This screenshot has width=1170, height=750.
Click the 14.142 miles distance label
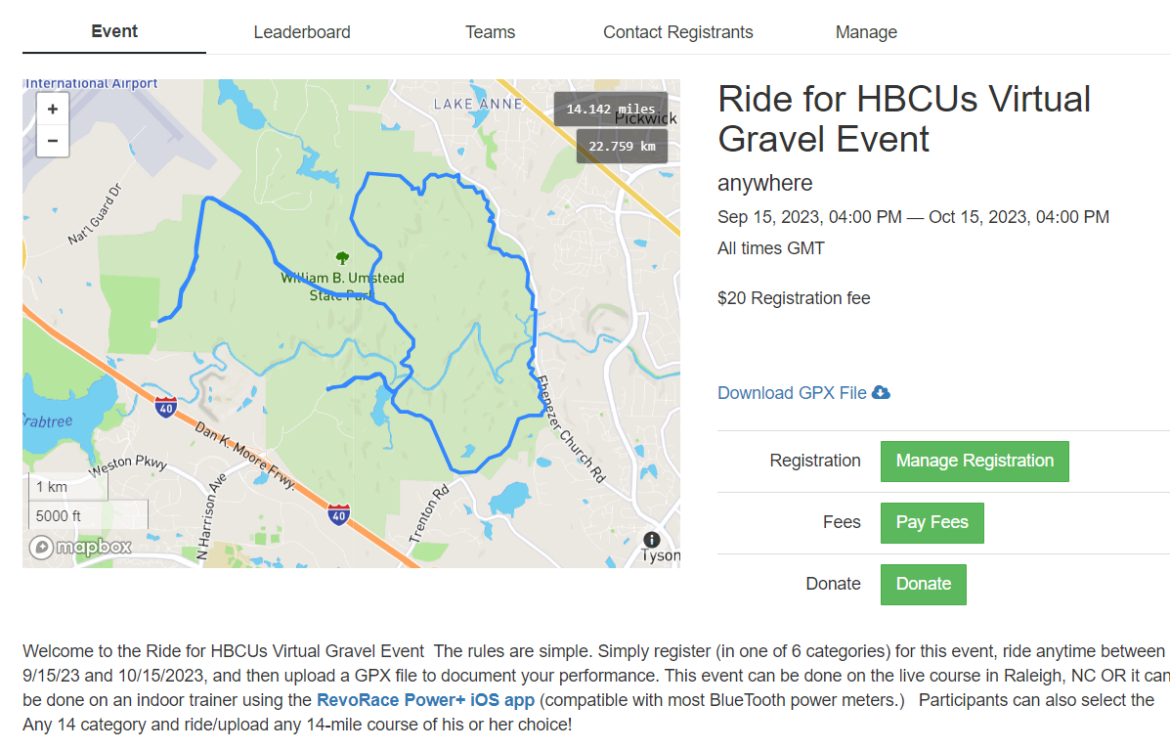pyautogui.click(x=610, y=109)
